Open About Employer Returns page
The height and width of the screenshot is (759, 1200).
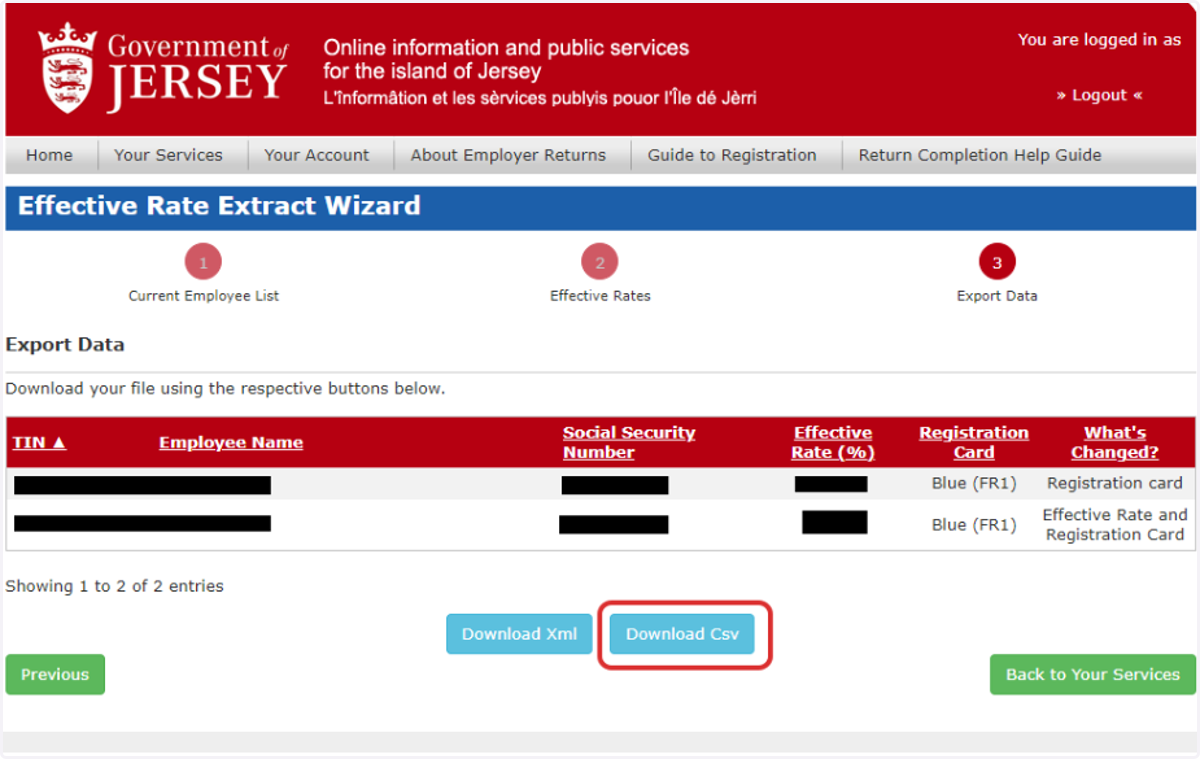point(508,155)
